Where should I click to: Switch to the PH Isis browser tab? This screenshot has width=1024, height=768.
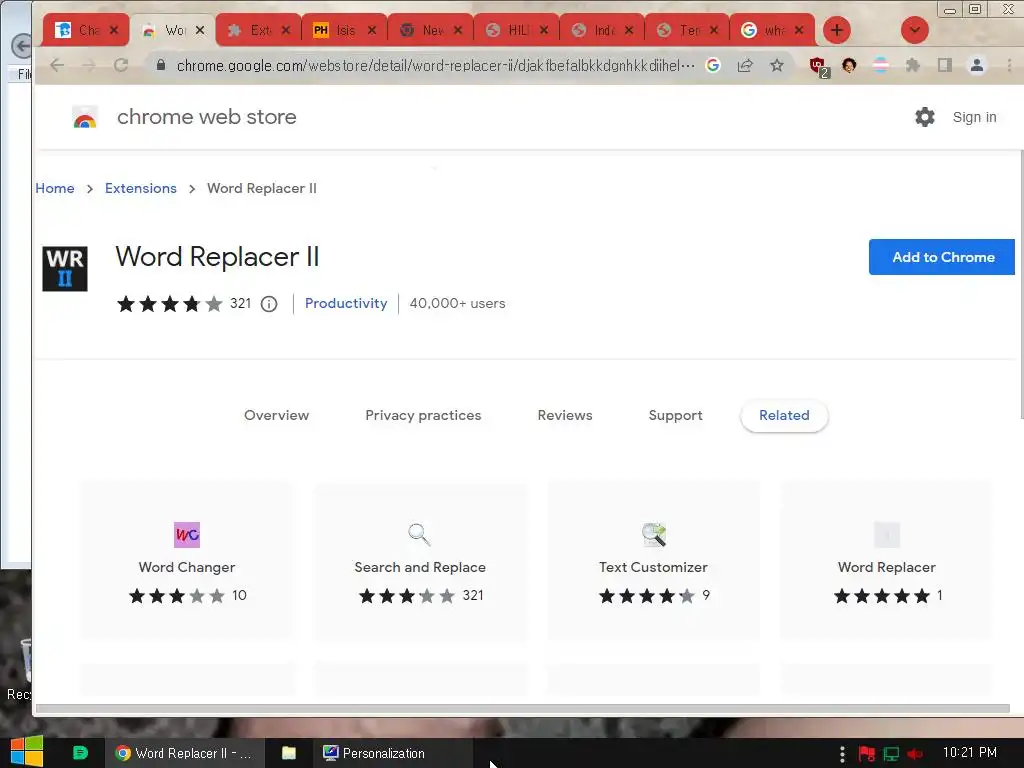click(344, 30)
